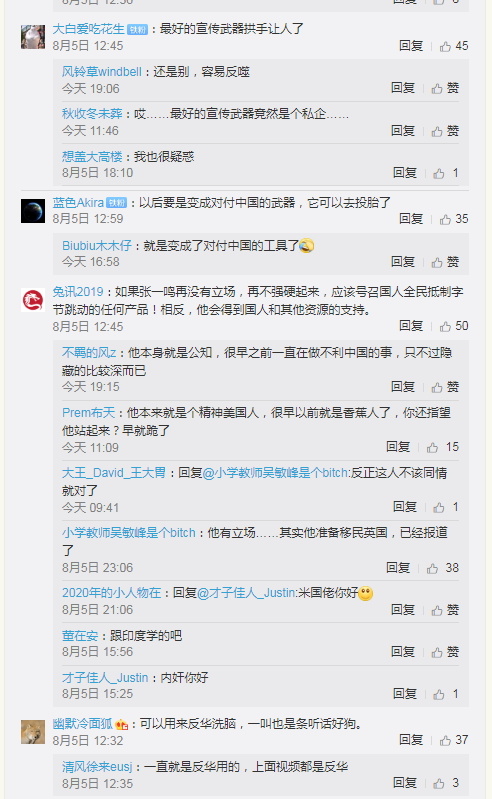Image resolution: width=492 pixels, height=799 pixels.
Task: Like 蓝色Akira's comment with 35 likes
Action: click(445, 219)
